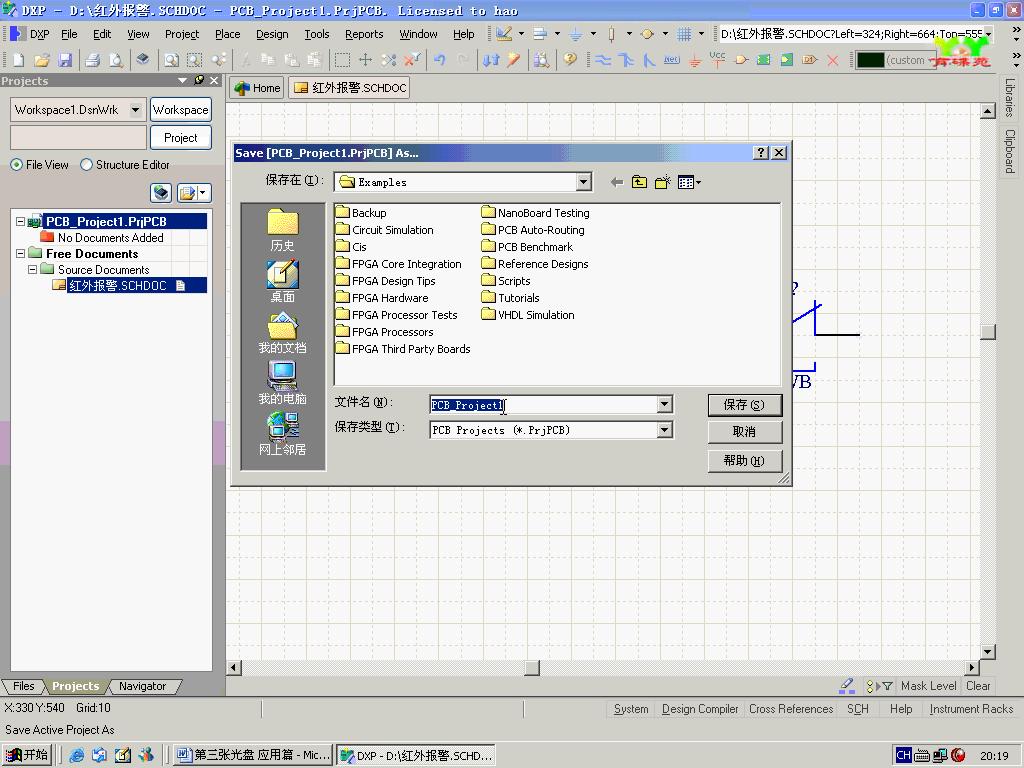Click the VCC power port icon
Image resolution: width=1024 pixels, height=768 pixels.
tap(718, 59)
